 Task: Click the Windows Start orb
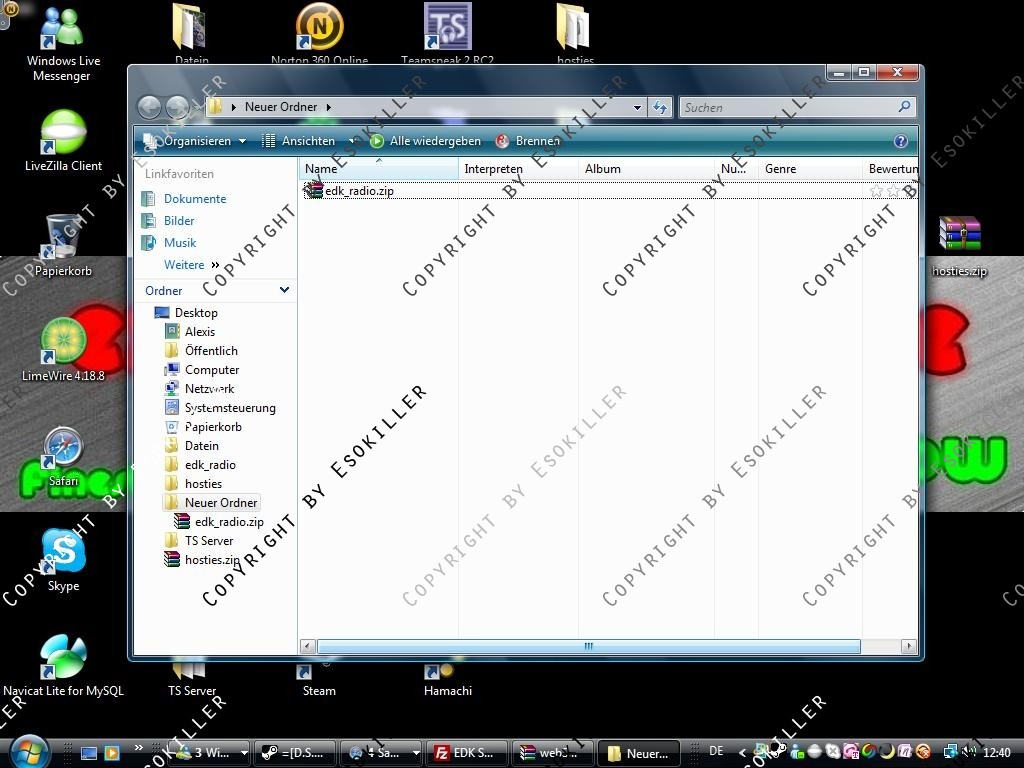(x=29, y=751)
